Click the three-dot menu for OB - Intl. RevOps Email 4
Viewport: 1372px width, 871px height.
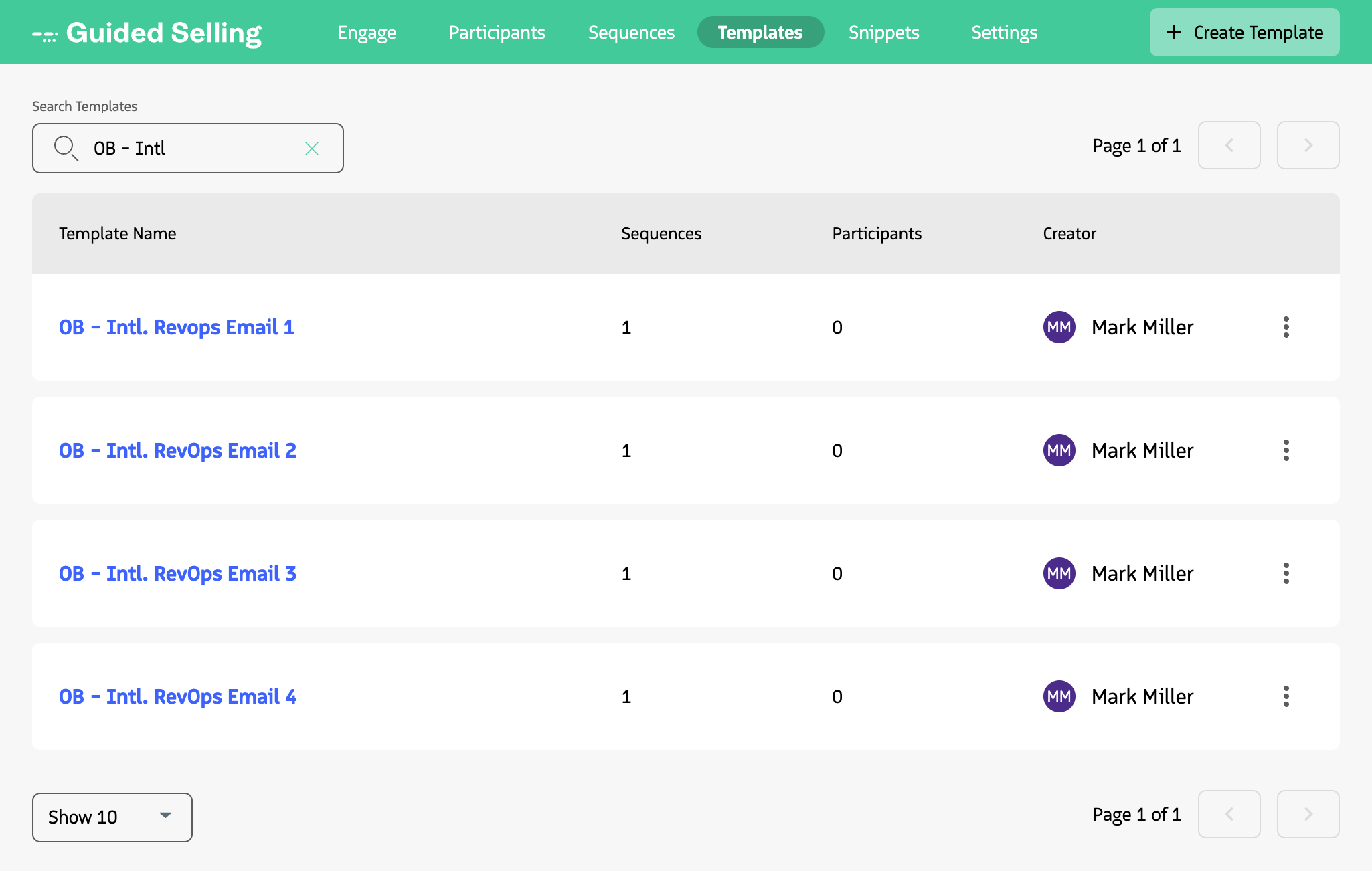click(x=1286, y=696)
